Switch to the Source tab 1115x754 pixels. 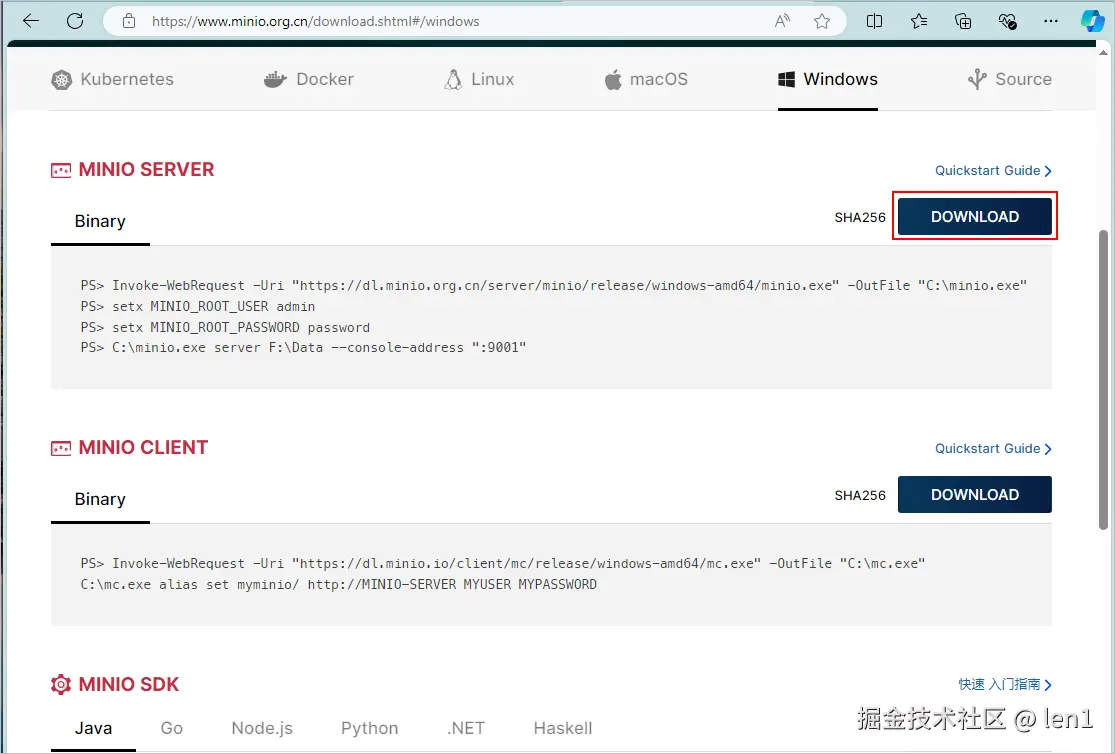1010,79
